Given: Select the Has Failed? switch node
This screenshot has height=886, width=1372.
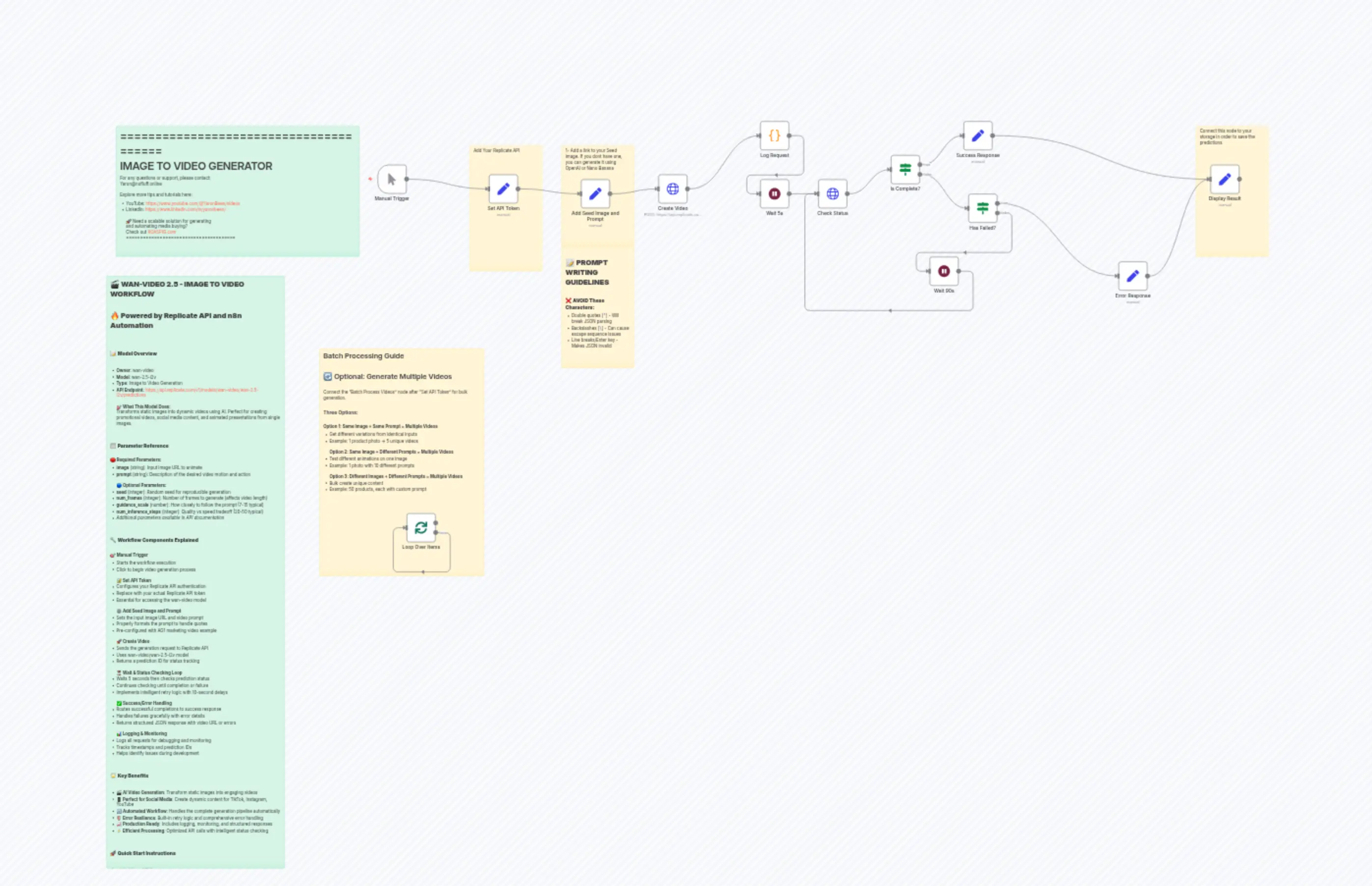Looking at the screenshot, I should [x=983, y=208].
